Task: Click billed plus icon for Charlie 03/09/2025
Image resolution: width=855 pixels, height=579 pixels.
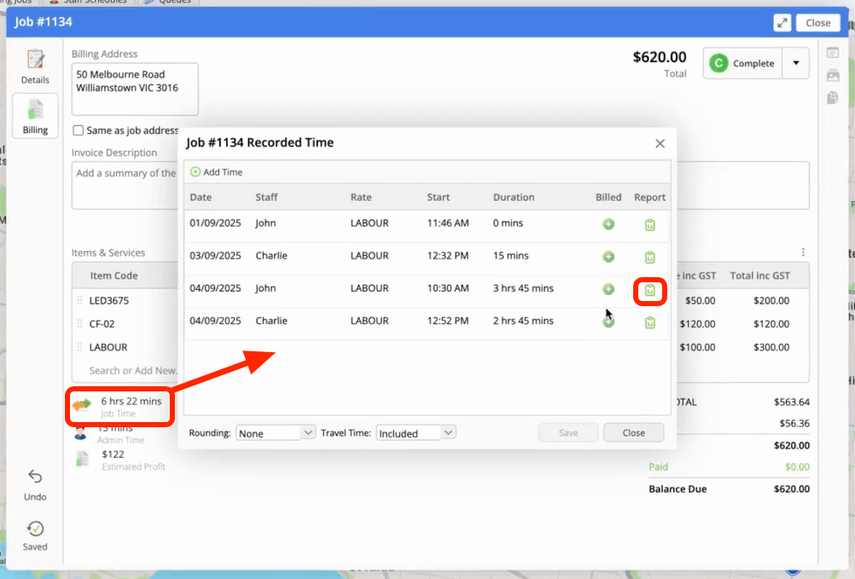Action: tap(608, 257)
